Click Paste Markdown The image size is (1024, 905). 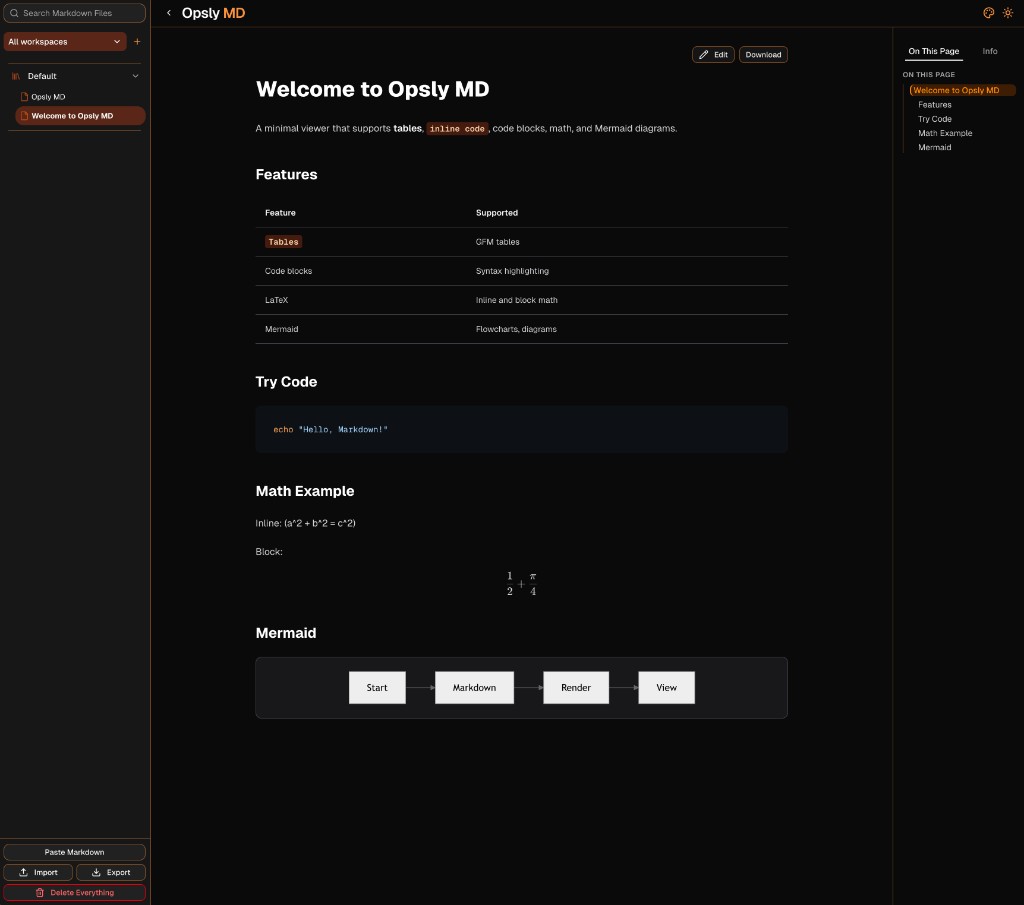pos(74,851)
